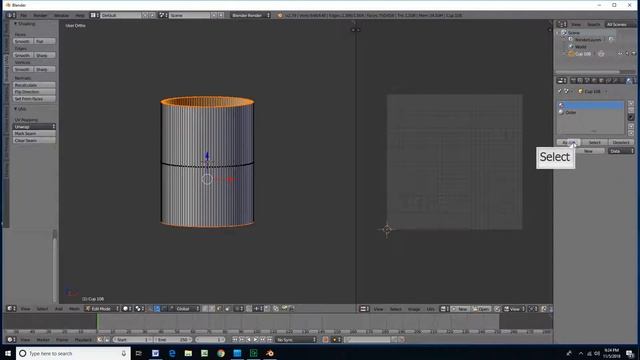Add a material slot with plus icon

click(631, 104)
